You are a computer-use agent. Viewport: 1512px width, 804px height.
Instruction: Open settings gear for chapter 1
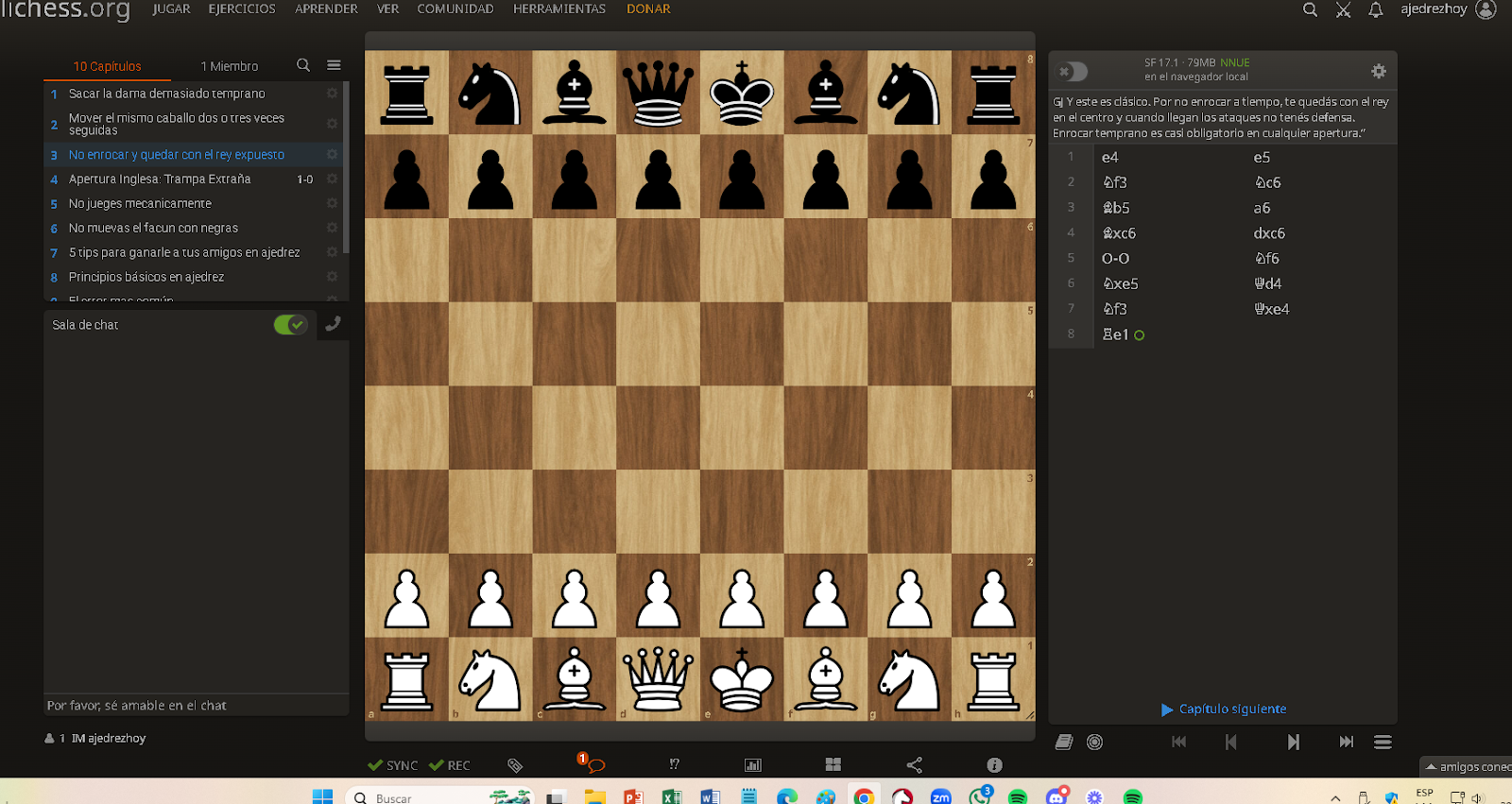[332, 94]
